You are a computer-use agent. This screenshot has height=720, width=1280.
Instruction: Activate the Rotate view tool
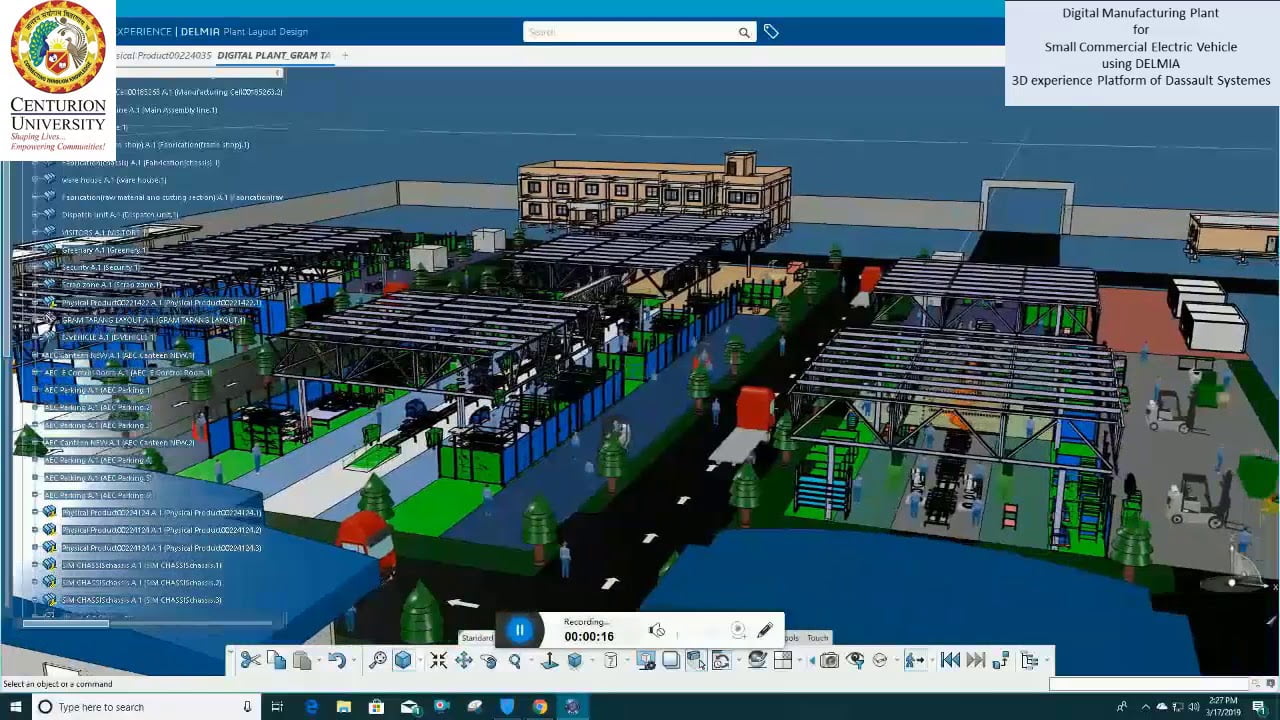pyautogui.click(x=489, y=660)
